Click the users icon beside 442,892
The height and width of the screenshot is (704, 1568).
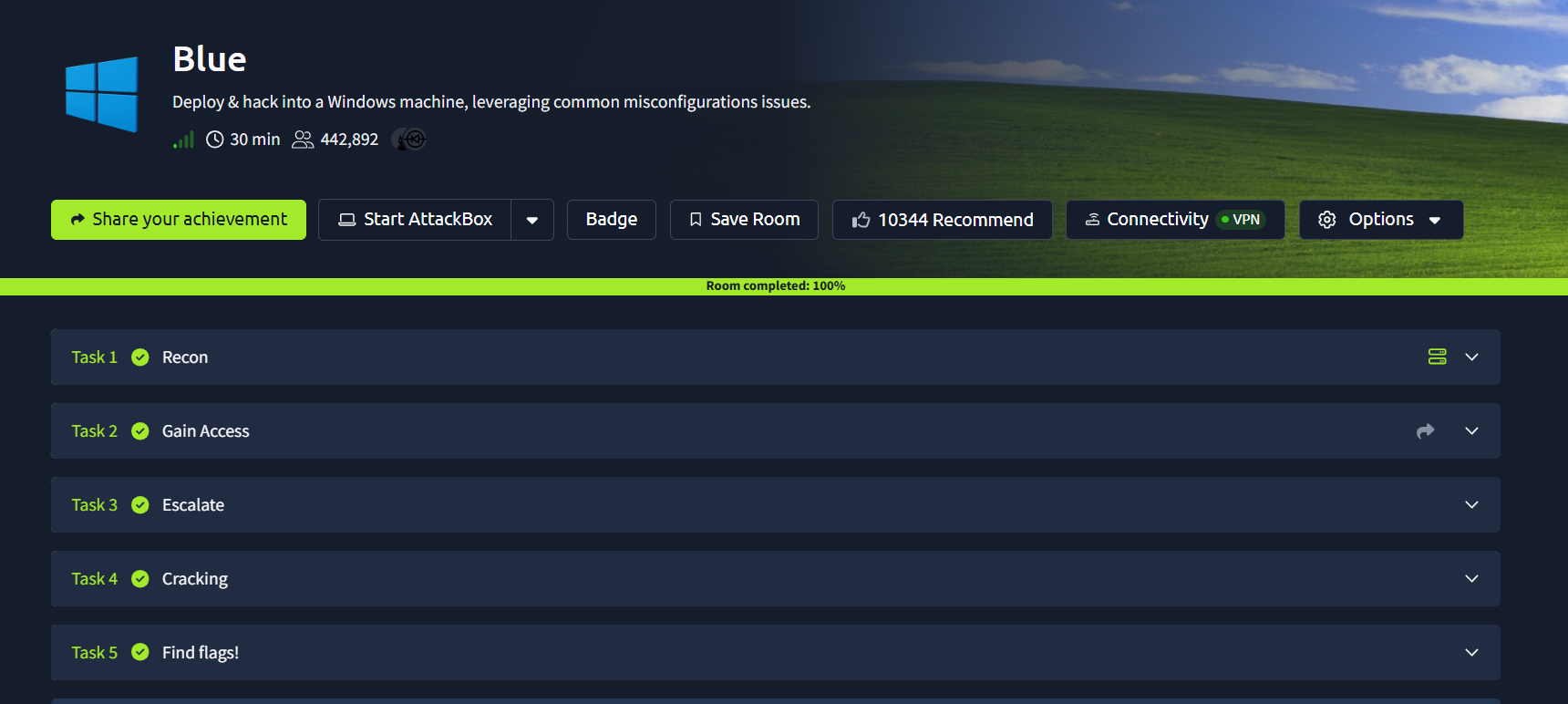(x=303, y=140)
